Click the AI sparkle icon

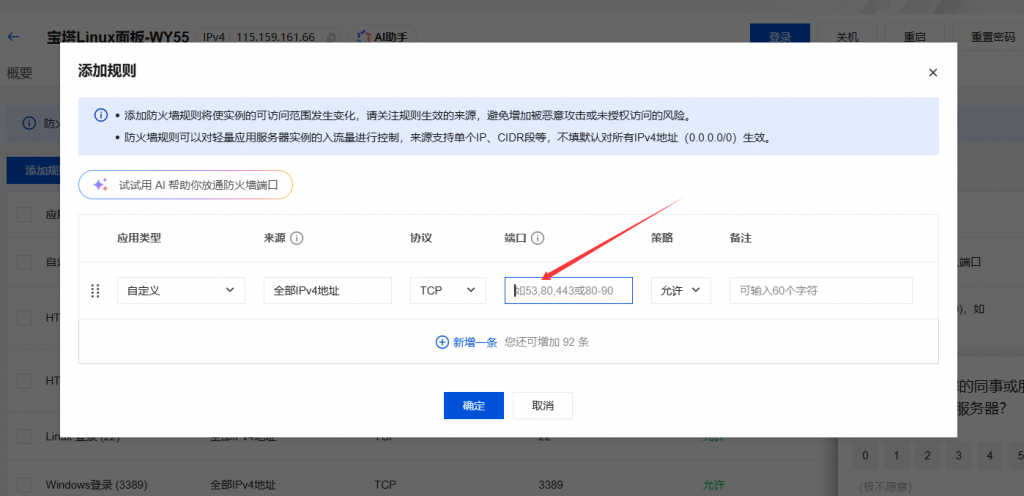coord(100,185)
